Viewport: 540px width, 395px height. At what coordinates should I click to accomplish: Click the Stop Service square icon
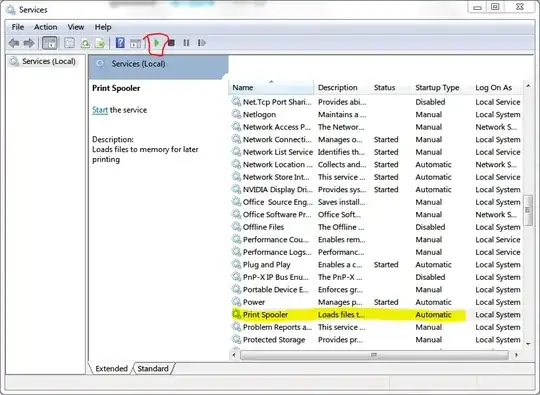coord(172,43)
